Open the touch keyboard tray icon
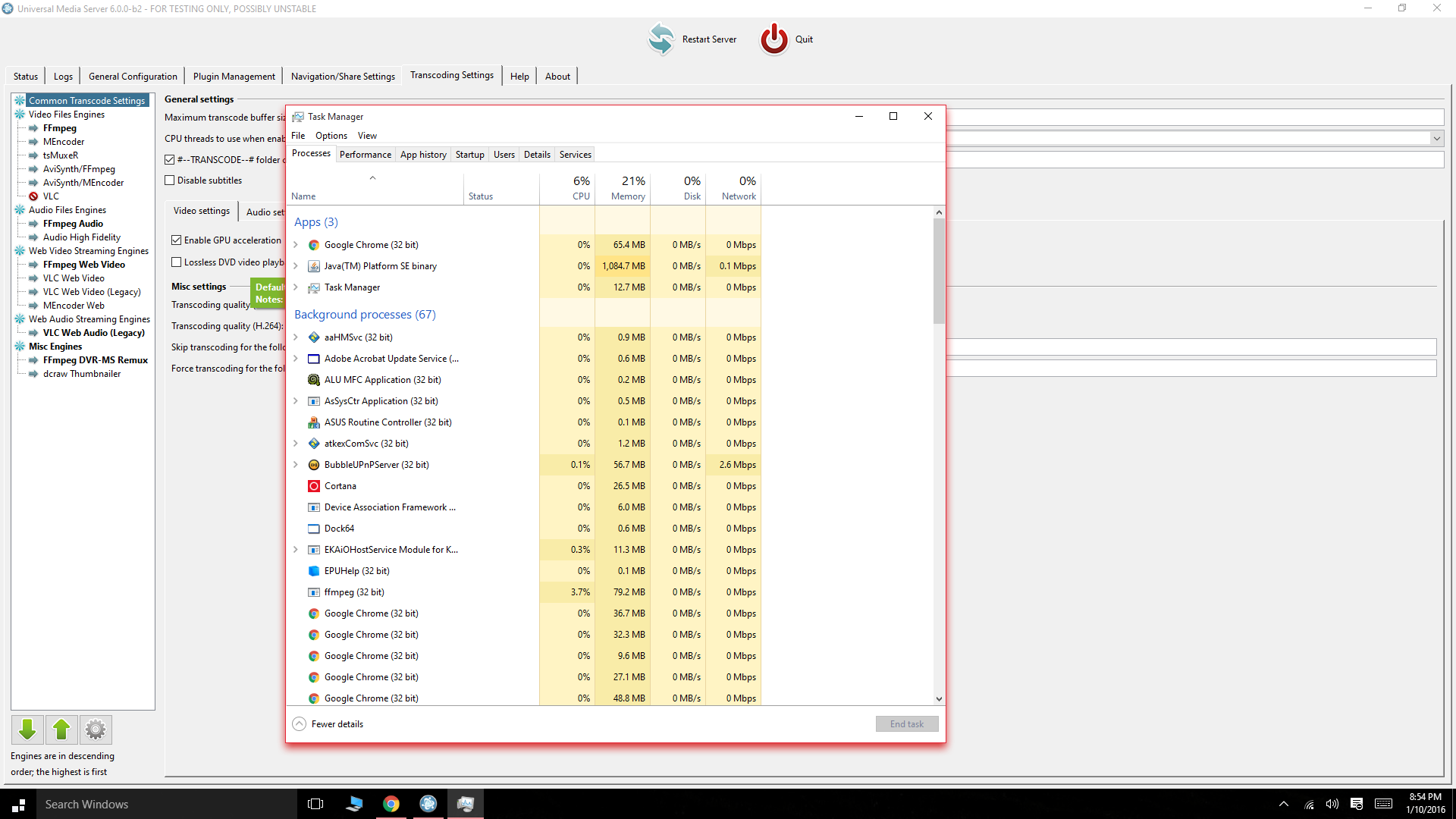The width and height of the screenshot is (1456, 819). pyautogui.click(x=1383, y=804)
